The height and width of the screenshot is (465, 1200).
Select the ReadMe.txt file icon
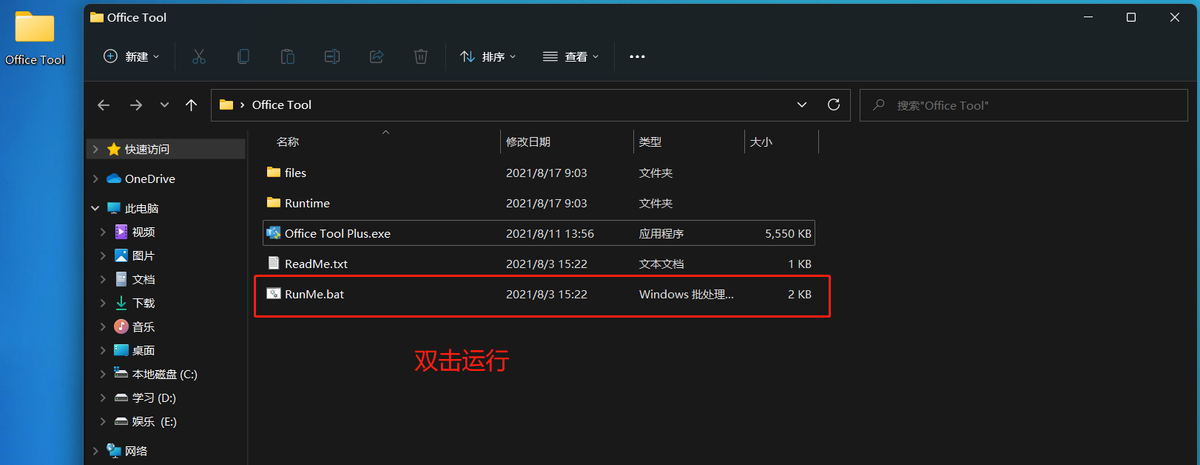coord(274,264)
